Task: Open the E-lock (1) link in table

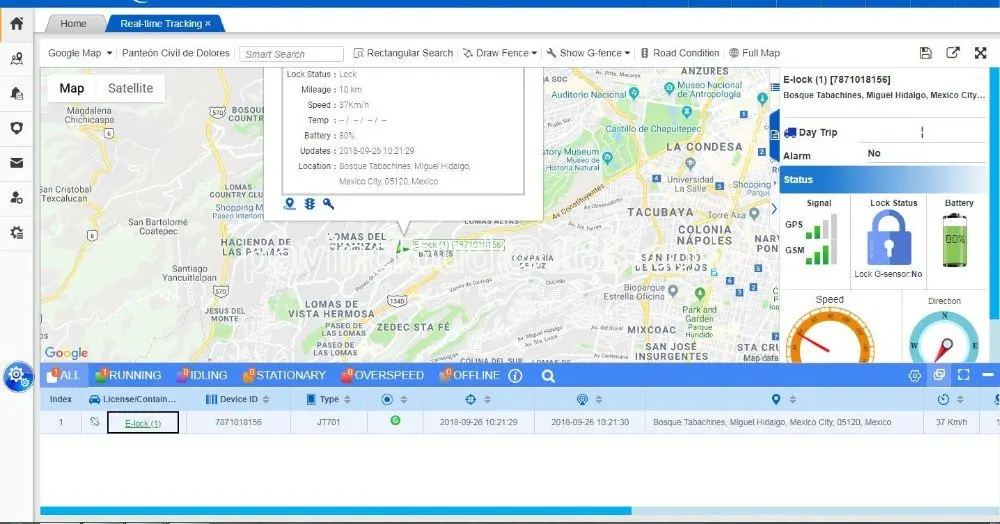Action: [x=143, y=423]
